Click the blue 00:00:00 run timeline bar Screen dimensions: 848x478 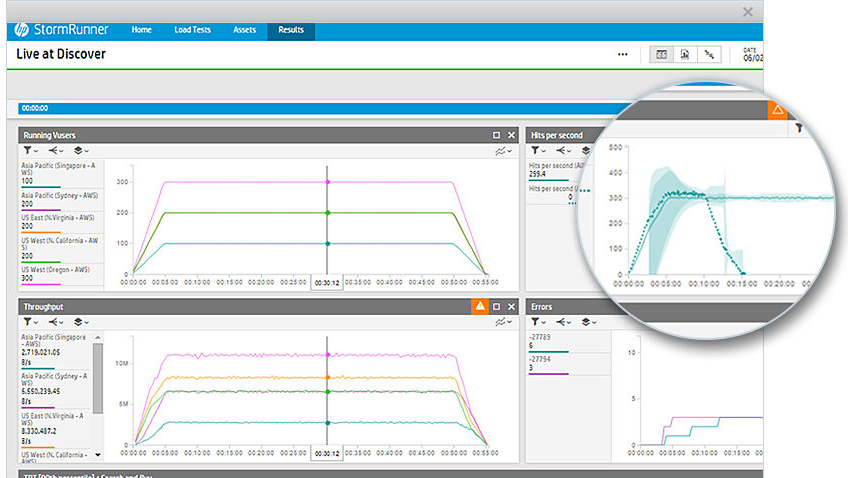tap(324, 108)
